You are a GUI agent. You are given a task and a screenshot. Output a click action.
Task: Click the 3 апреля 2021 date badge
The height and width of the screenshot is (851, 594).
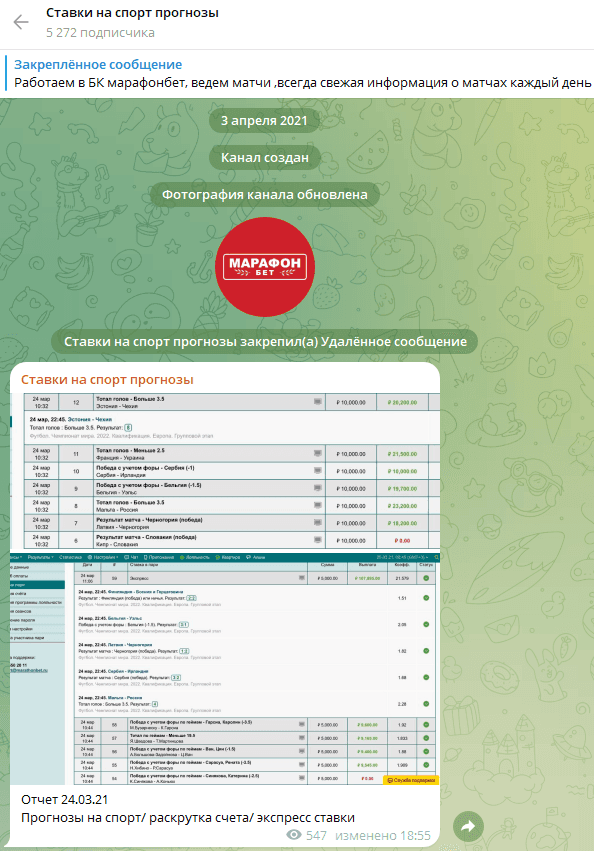point(264,120)
